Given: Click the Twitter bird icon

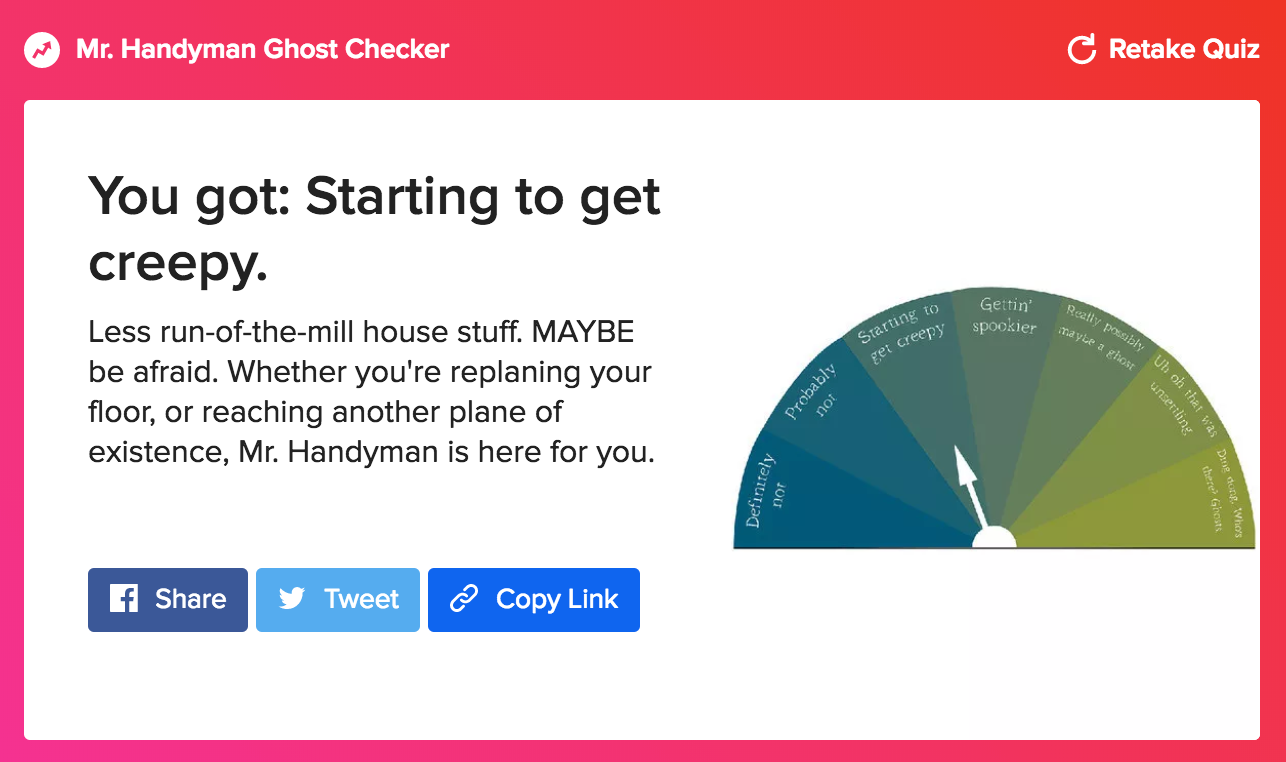Looking at the screenshot, I should [292, 599].
